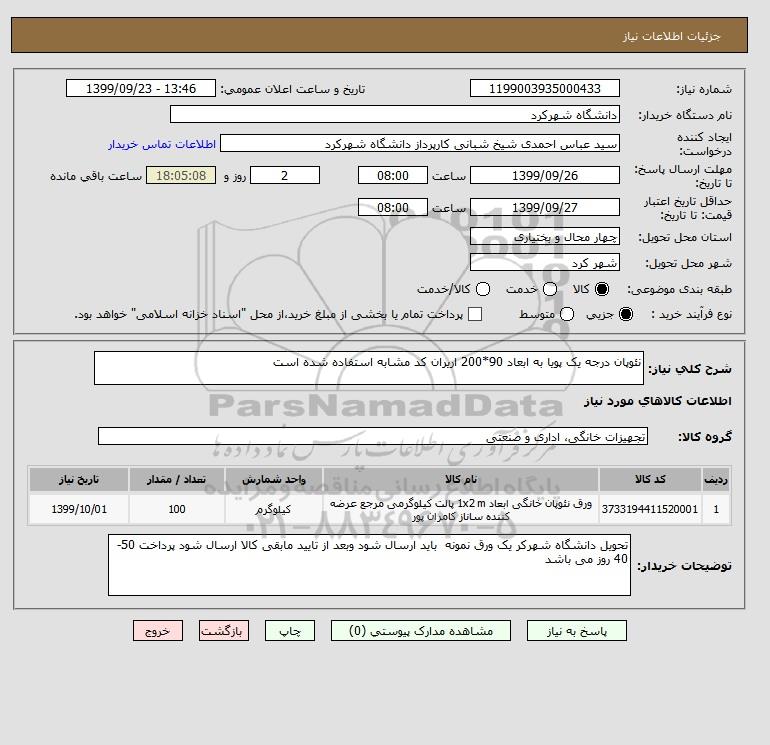Click the buyer notes text area

click(369, 565)
